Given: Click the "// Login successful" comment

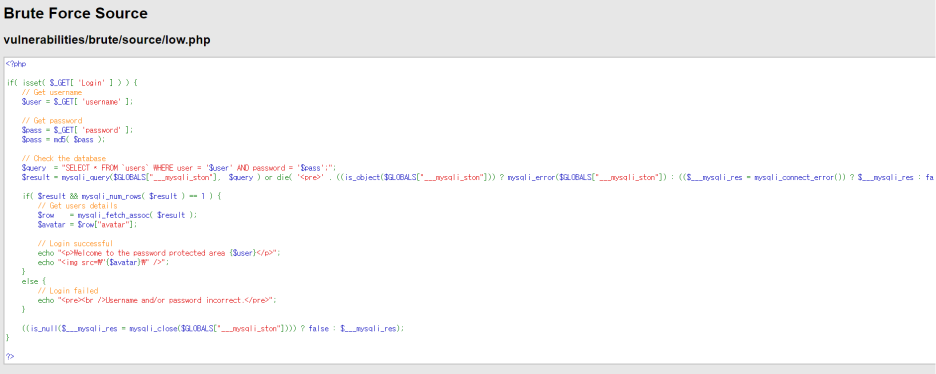Looking at the screenshot, I should [75, 243].
